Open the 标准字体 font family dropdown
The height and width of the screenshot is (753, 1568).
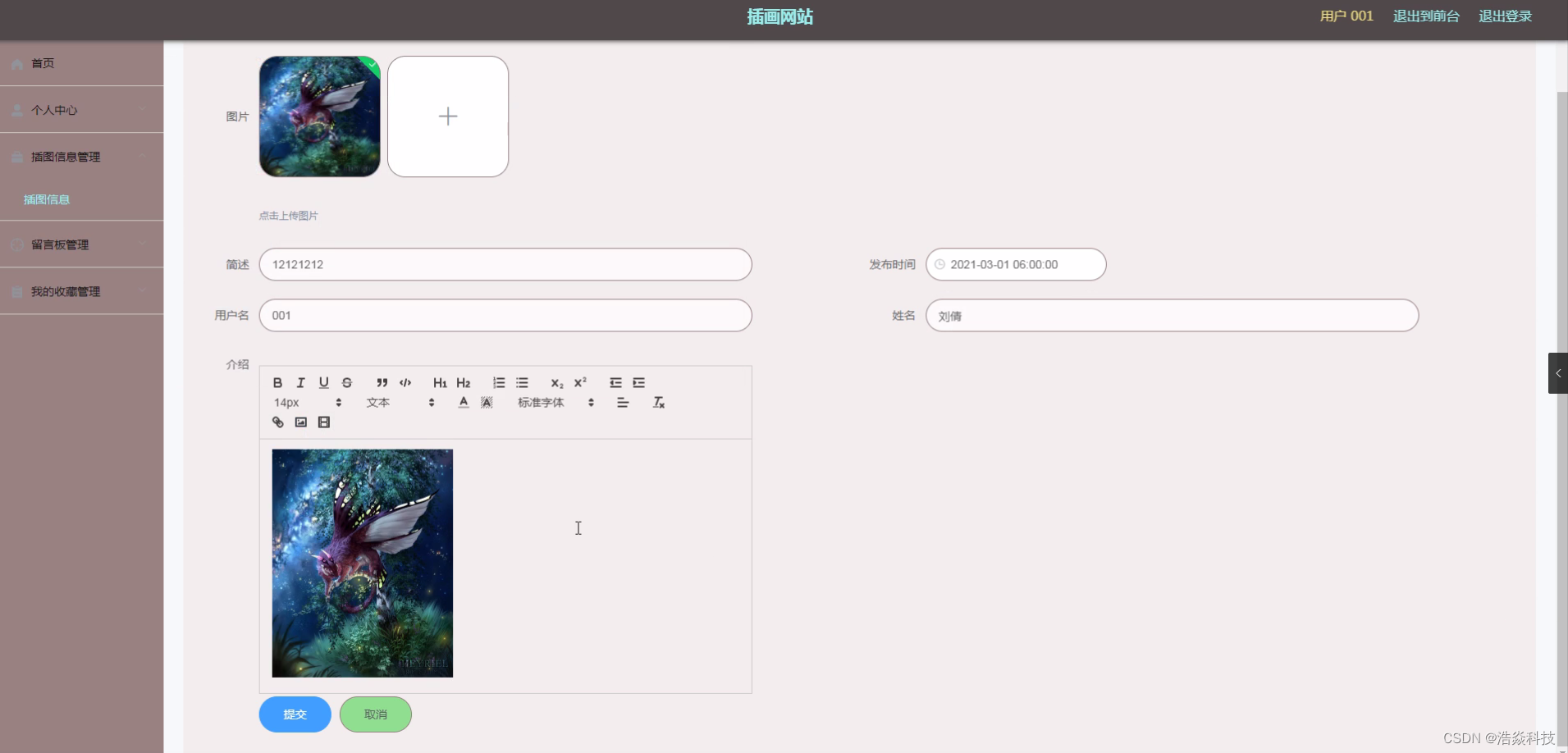click(x=555, y=403)
